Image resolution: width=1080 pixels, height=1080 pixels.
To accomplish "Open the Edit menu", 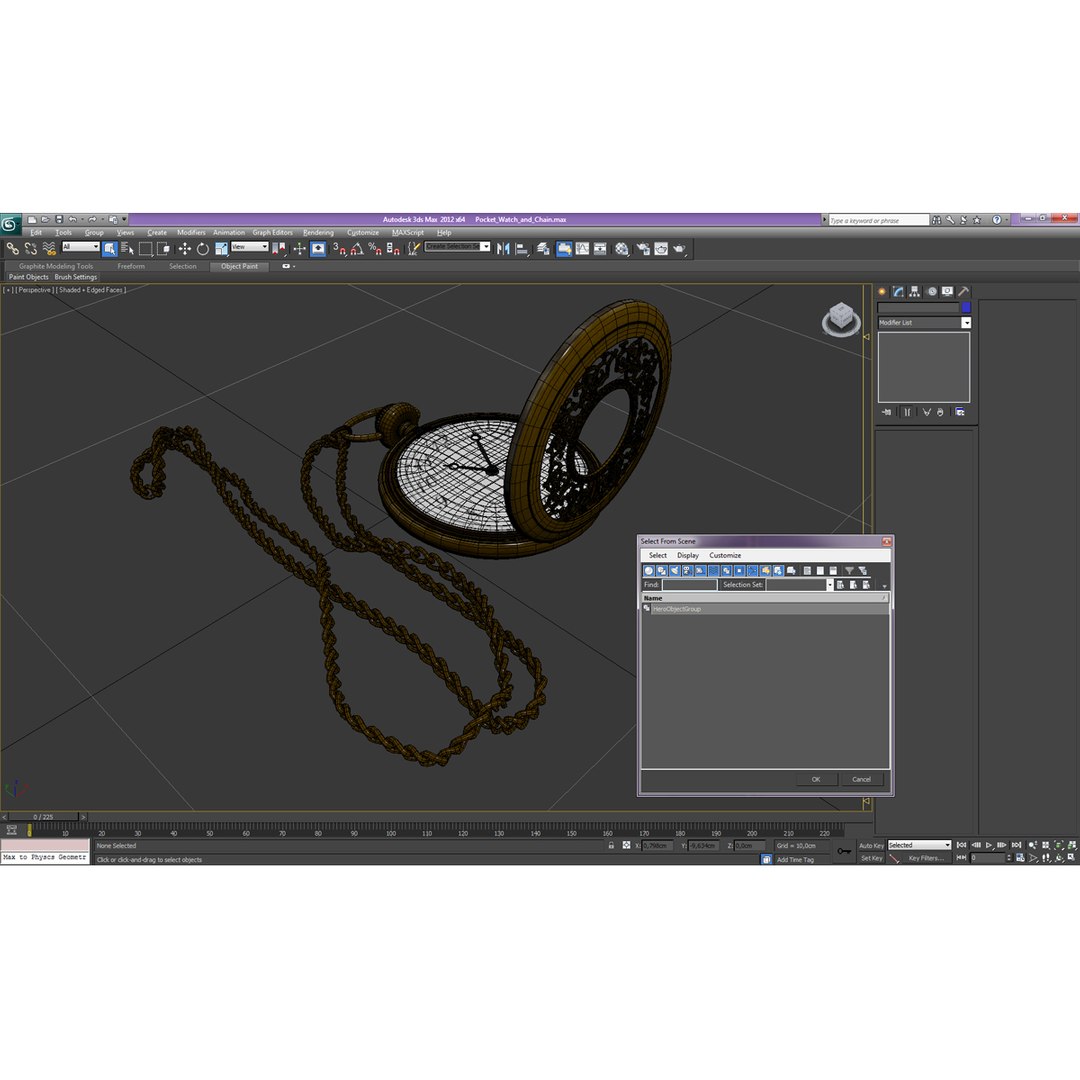I will [x=36, y=233].
